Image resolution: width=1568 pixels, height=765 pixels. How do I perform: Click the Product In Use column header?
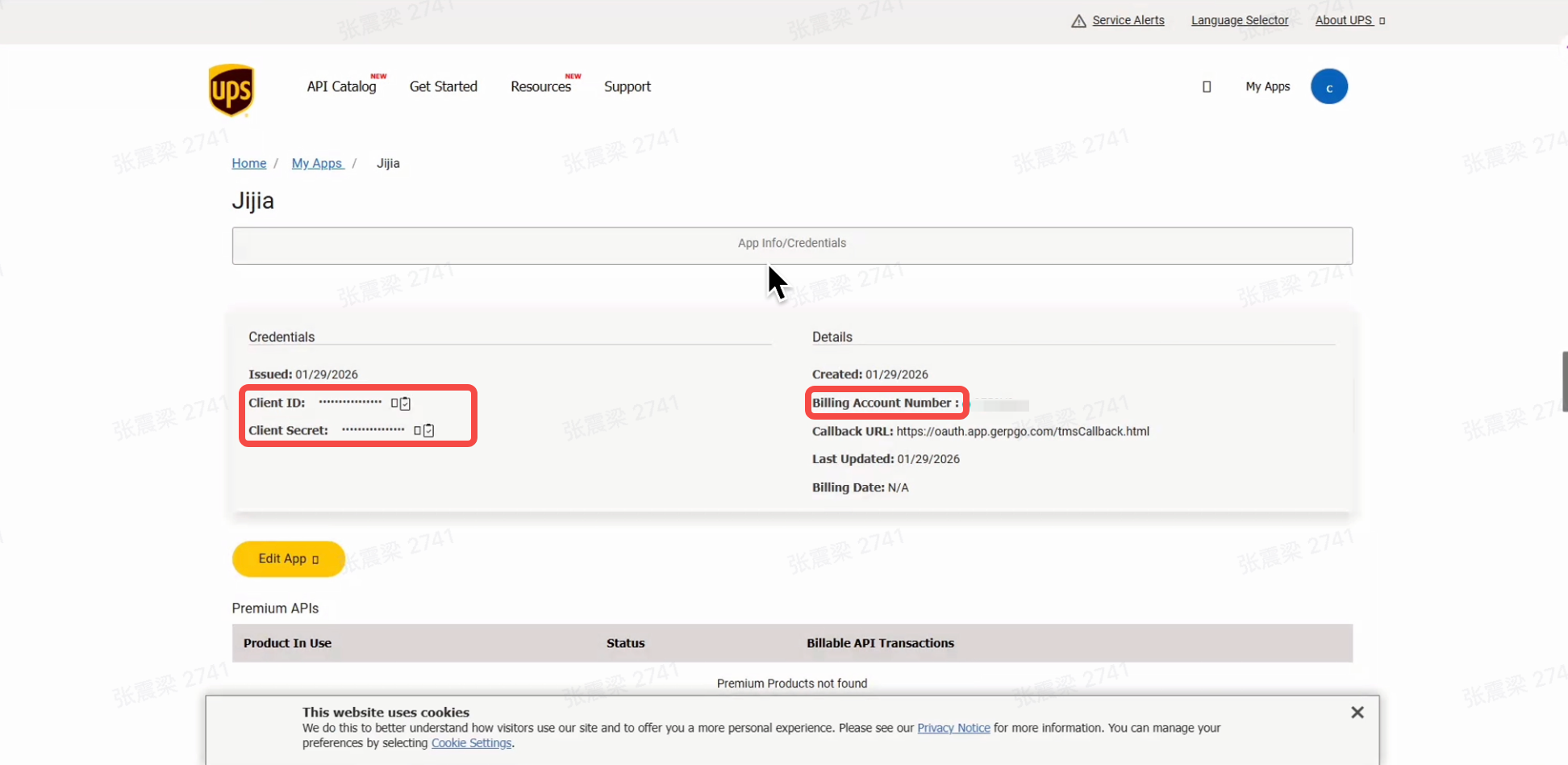(x=287, y=643)
